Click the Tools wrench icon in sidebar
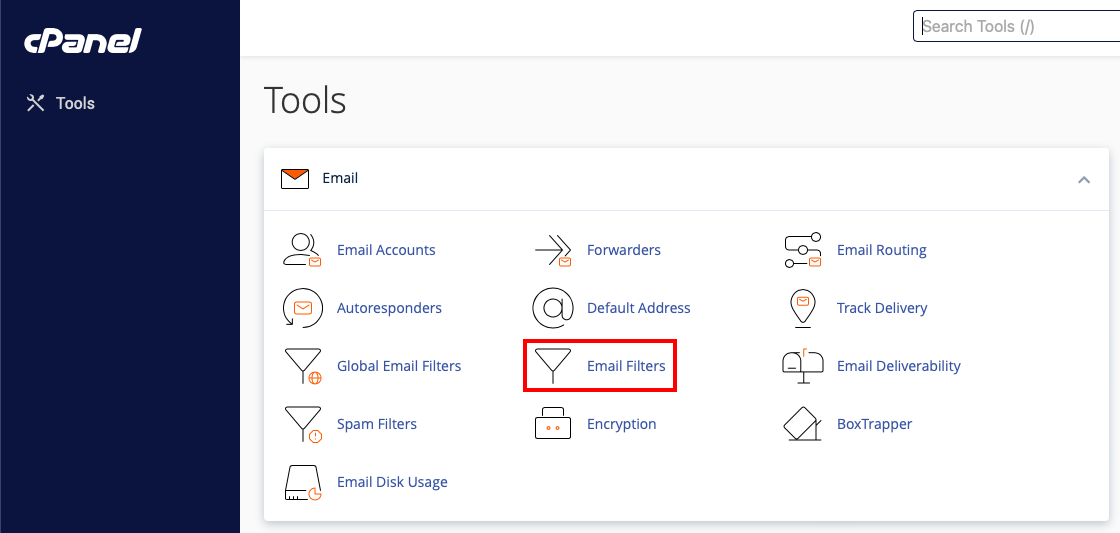The height and width of the screenshot is (533, 1120). pyautogui.click(x=35, y=104)
